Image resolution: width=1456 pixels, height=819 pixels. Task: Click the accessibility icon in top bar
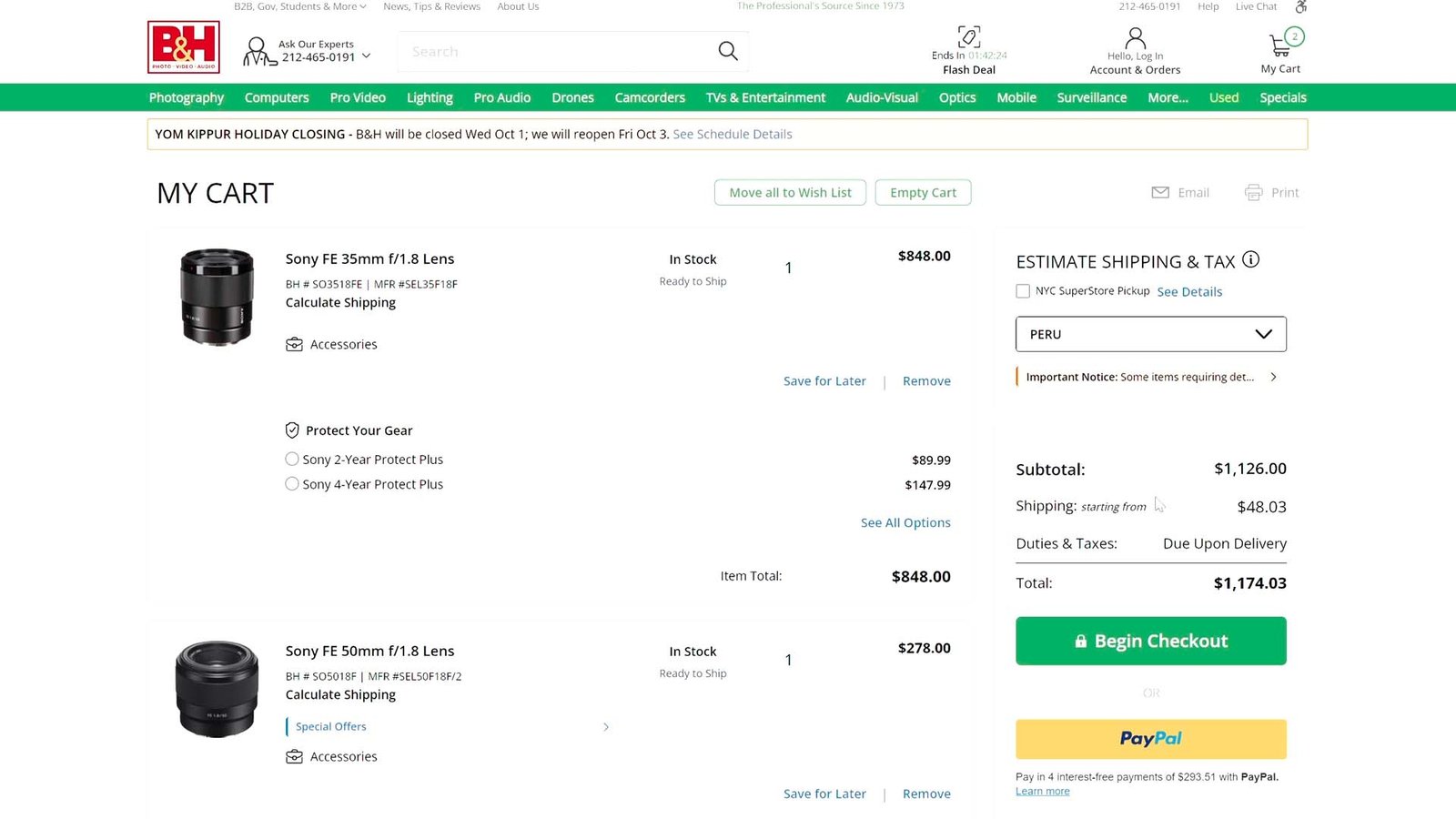click(x=1301, y=7)
